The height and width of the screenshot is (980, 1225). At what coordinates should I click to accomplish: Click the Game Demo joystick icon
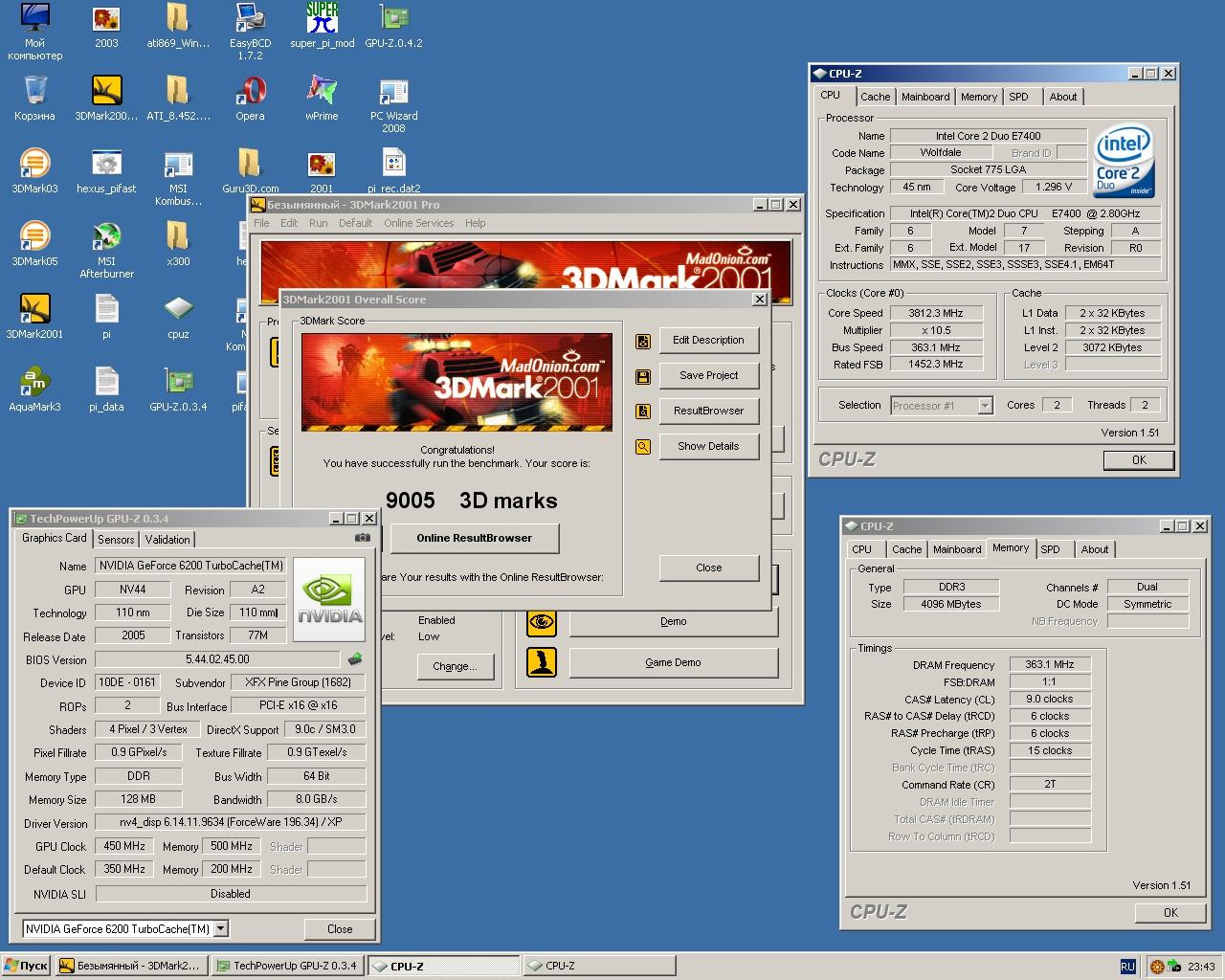pyautogui.click(x=542, y=662)
